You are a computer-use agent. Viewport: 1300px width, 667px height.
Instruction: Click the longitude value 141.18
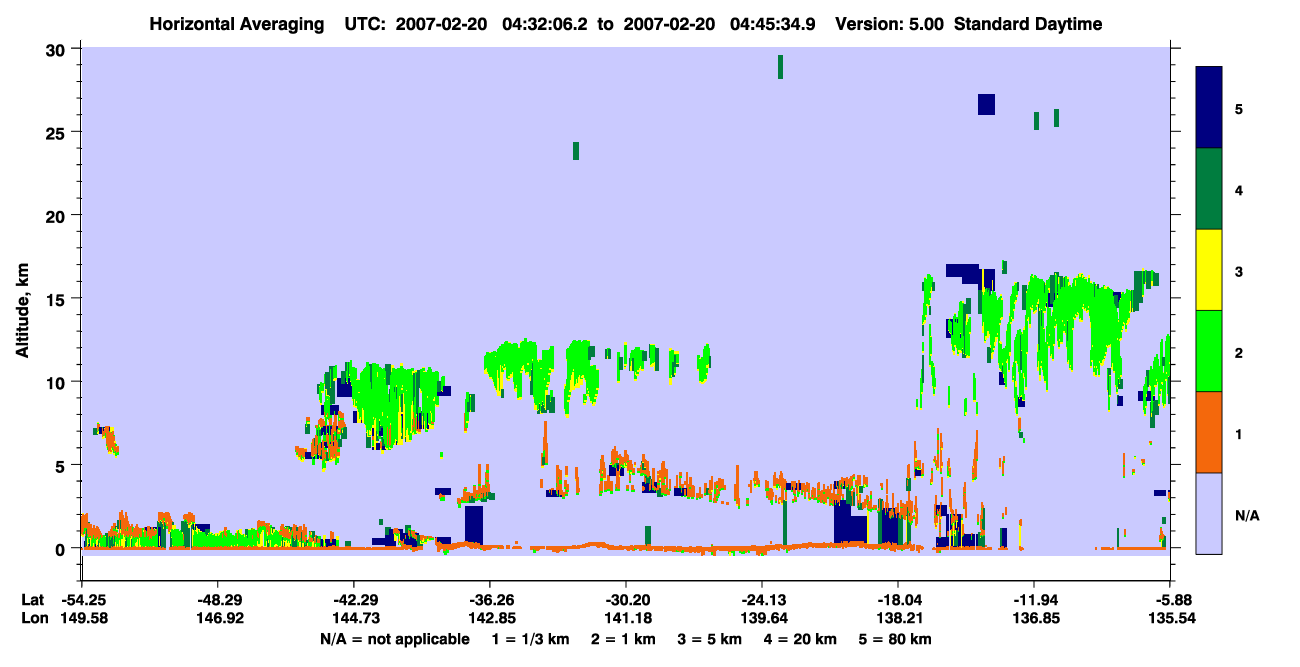click(626, 618)
